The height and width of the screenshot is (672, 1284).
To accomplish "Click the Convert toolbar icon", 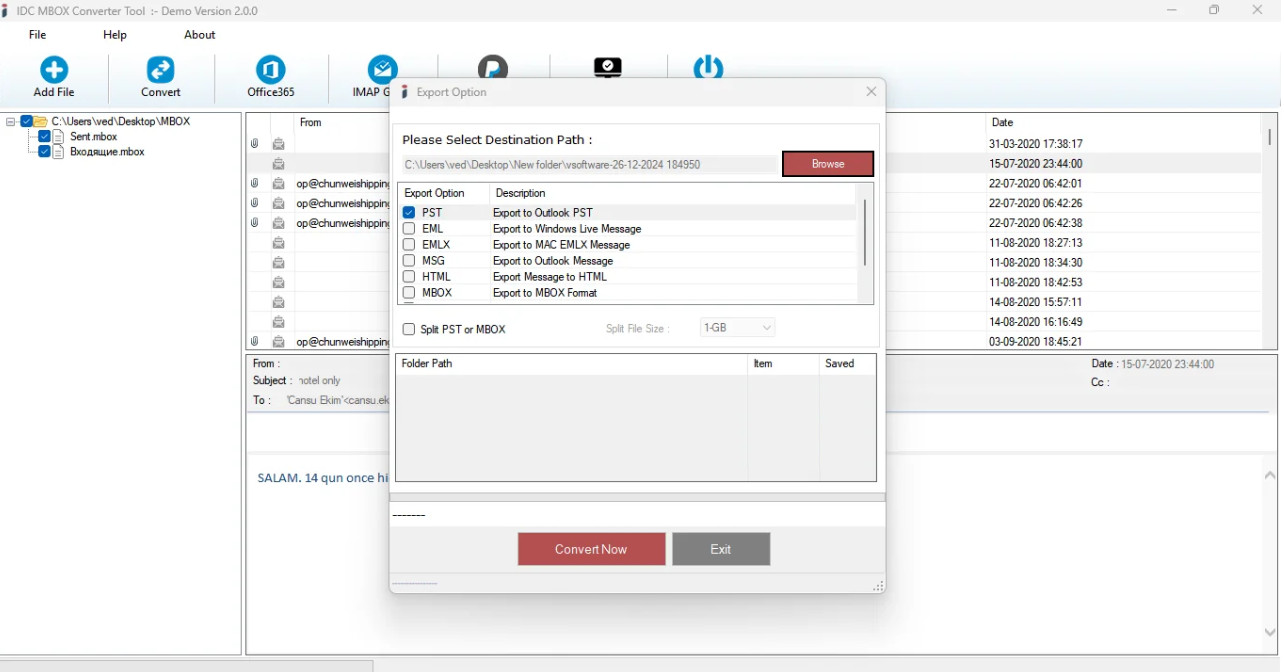I will coord(160,70).
